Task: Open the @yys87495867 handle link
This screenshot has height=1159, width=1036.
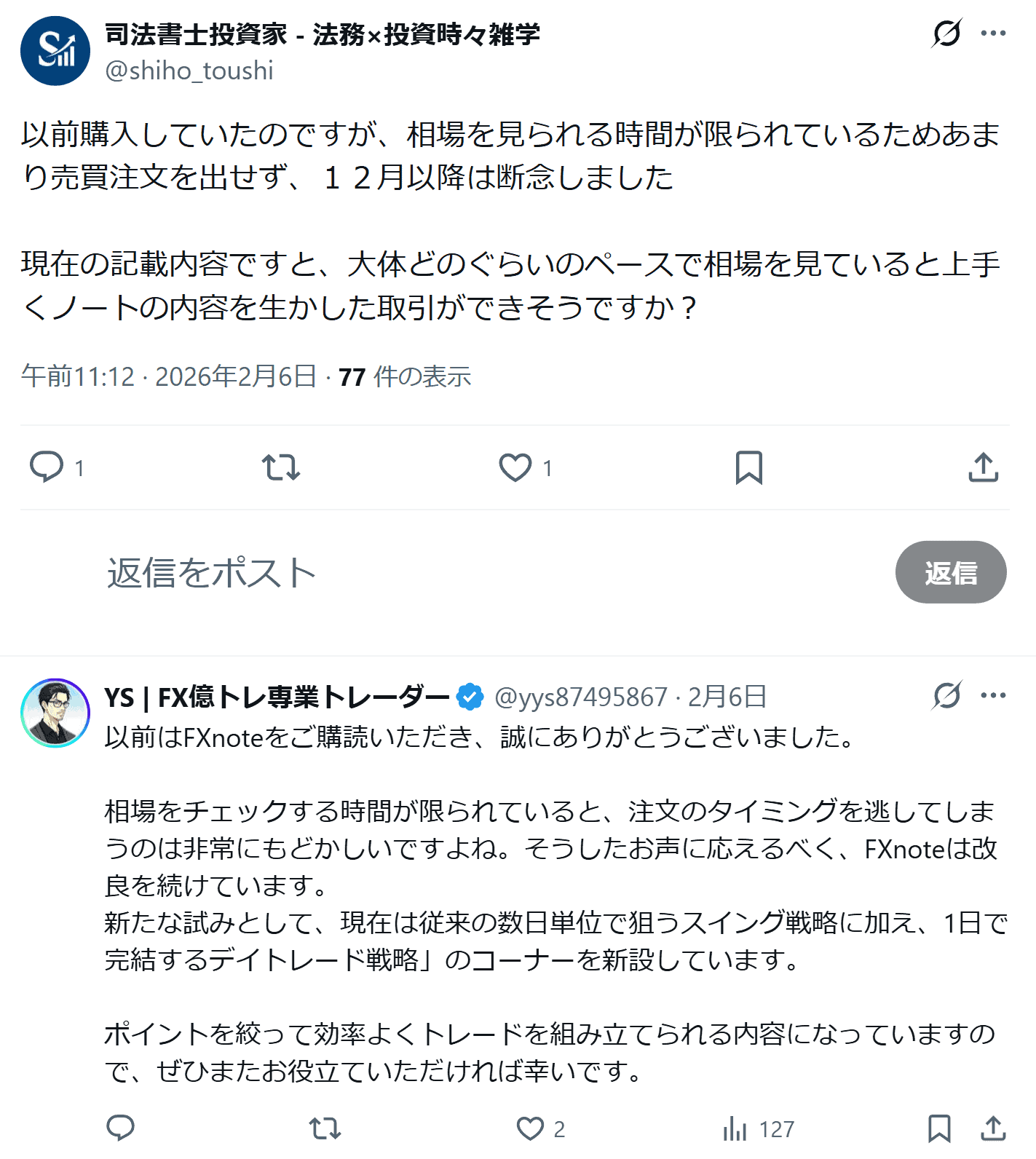Action: 580,697
